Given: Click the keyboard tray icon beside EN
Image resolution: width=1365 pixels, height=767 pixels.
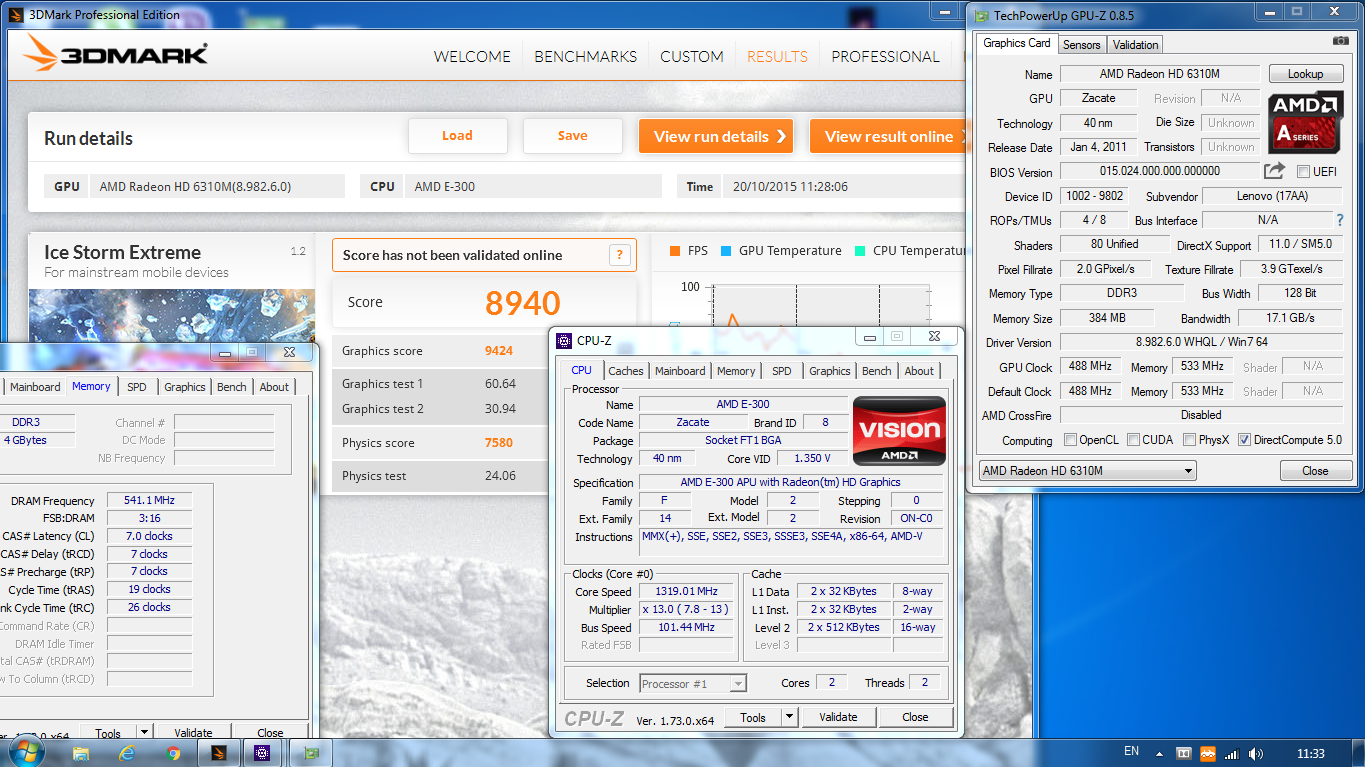Looking at the screenshot, I should pos(1184,753).
